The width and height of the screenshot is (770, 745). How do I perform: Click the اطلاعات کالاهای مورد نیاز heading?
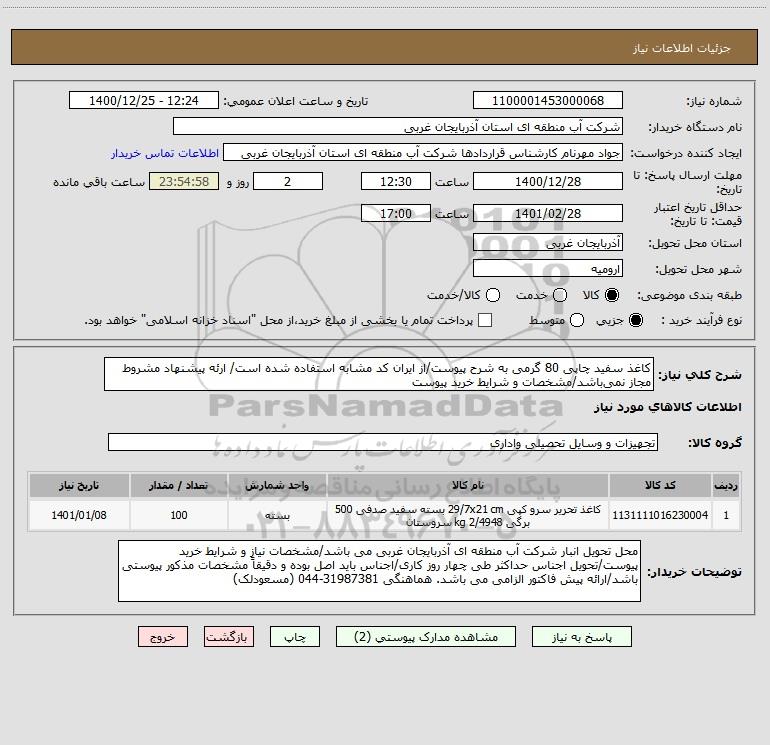667,407
